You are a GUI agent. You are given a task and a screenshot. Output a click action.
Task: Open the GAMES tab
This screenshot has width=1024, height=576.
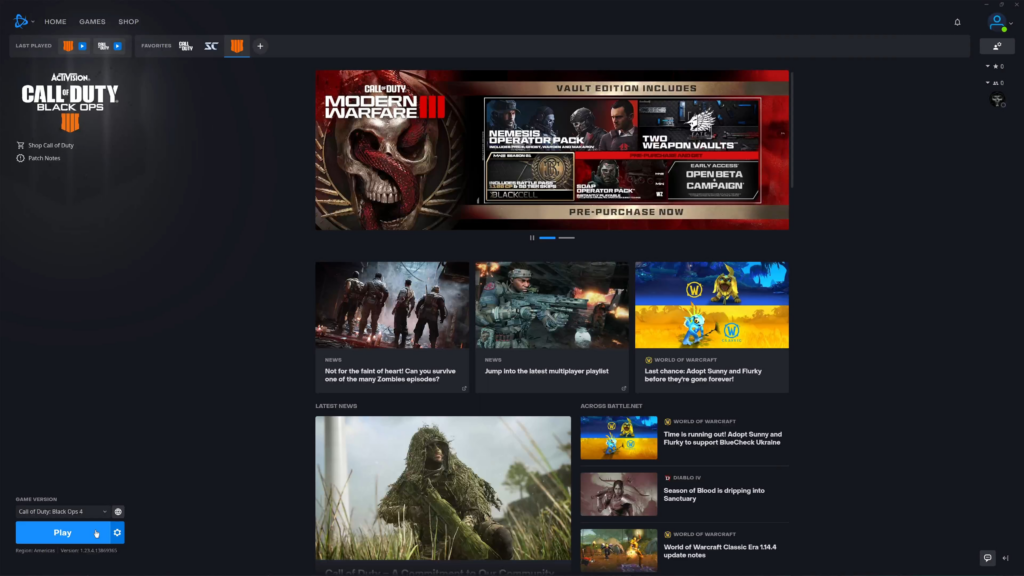coord(92,22)
